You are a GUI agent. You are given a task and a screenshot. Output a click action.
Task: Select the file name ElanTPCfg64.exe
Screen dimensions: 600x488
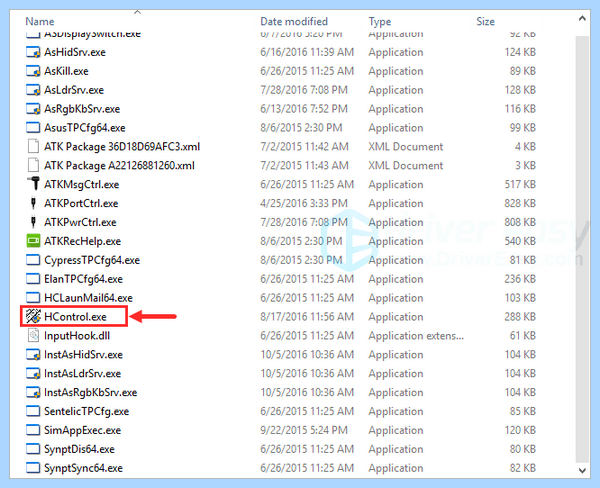tap(83, 279)
